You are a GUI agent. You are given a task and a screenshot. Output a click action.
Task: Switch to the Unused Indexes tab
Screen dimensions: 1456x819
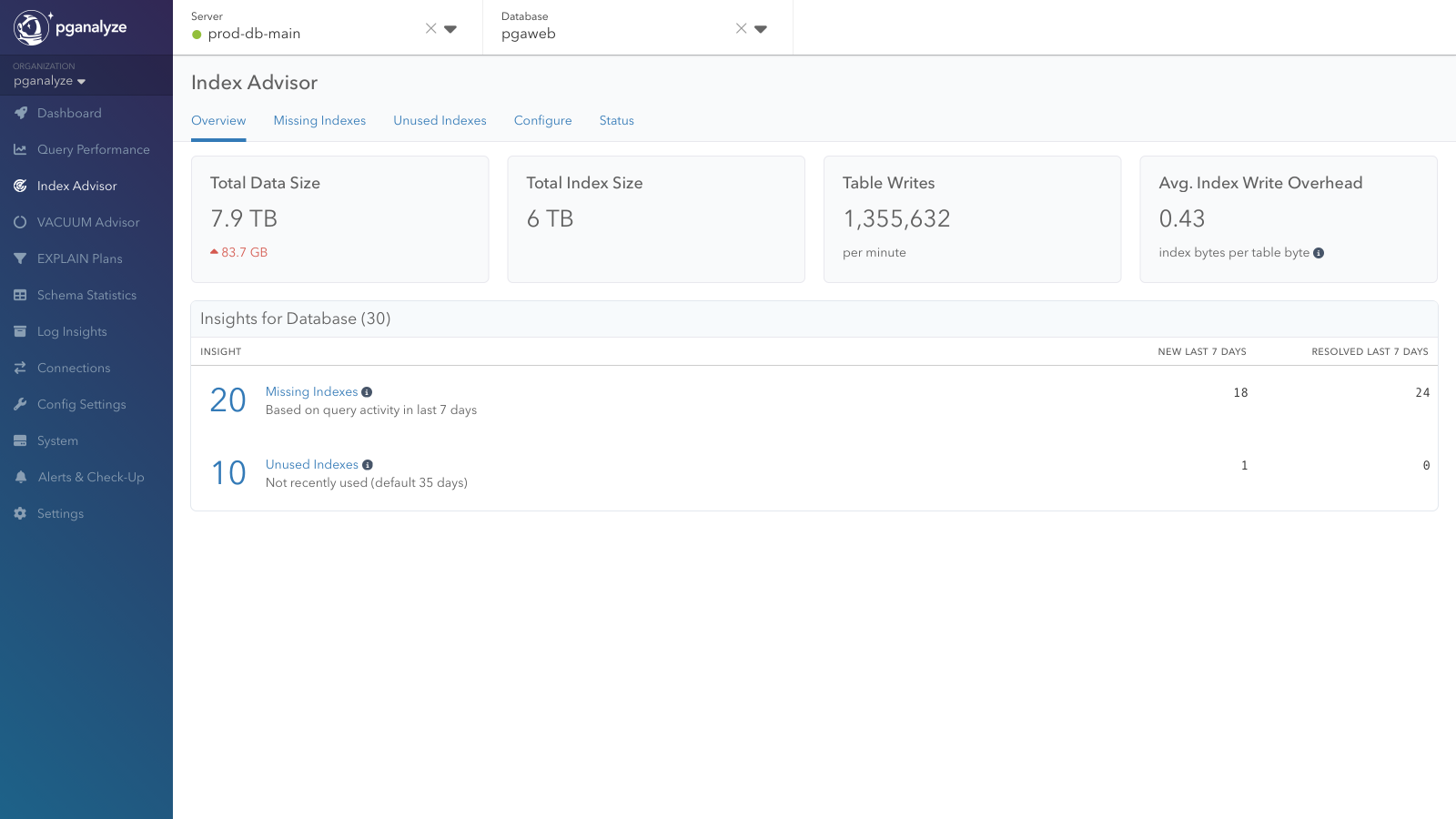440,120
